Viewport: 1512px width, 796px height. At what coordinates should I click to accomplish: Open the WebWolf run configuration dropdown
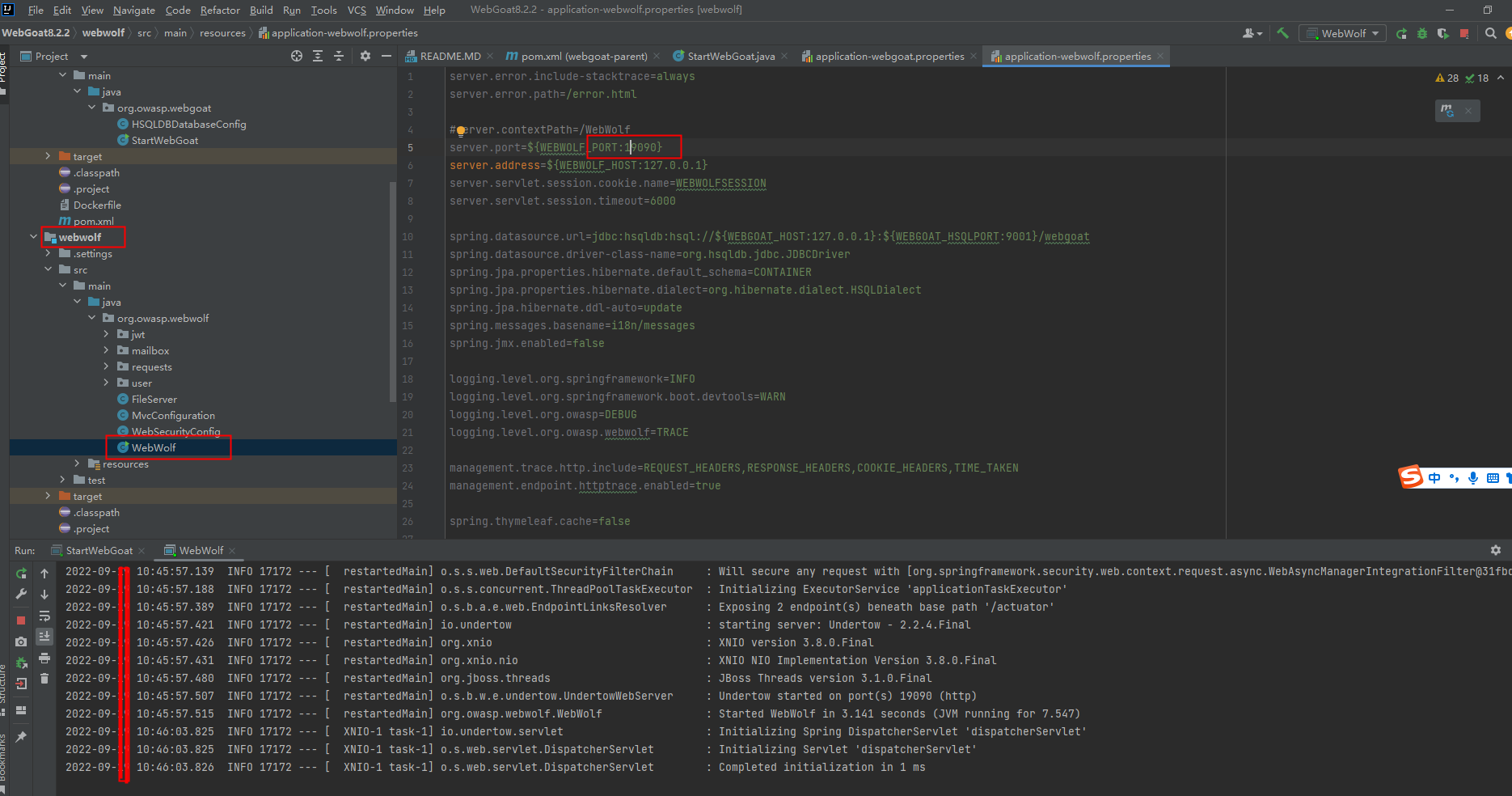(x=1342, y=33)
